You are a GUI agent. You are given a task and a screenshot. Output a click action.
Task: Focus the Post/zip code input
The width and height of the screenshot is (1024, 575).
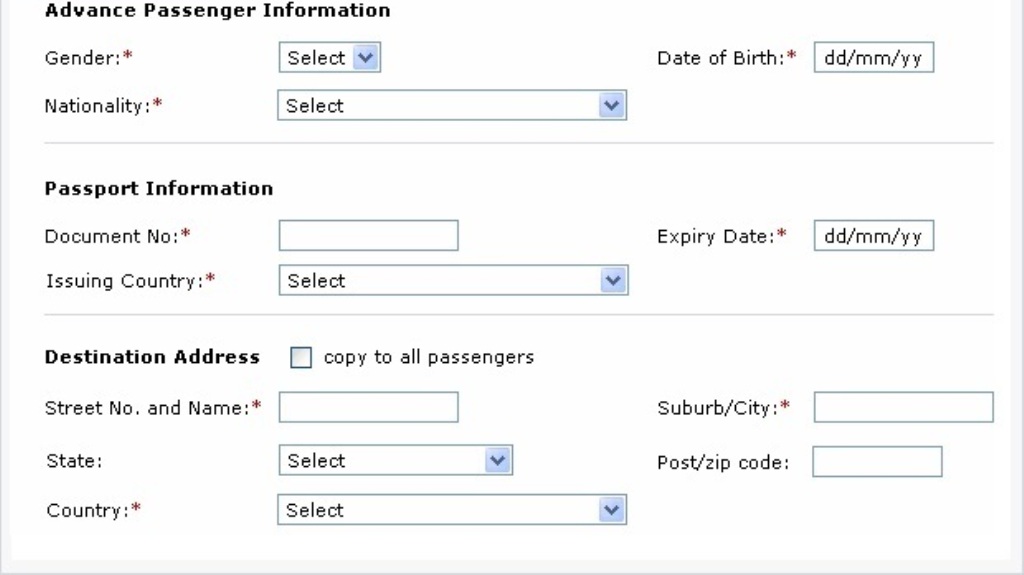(x=877, y=462)
